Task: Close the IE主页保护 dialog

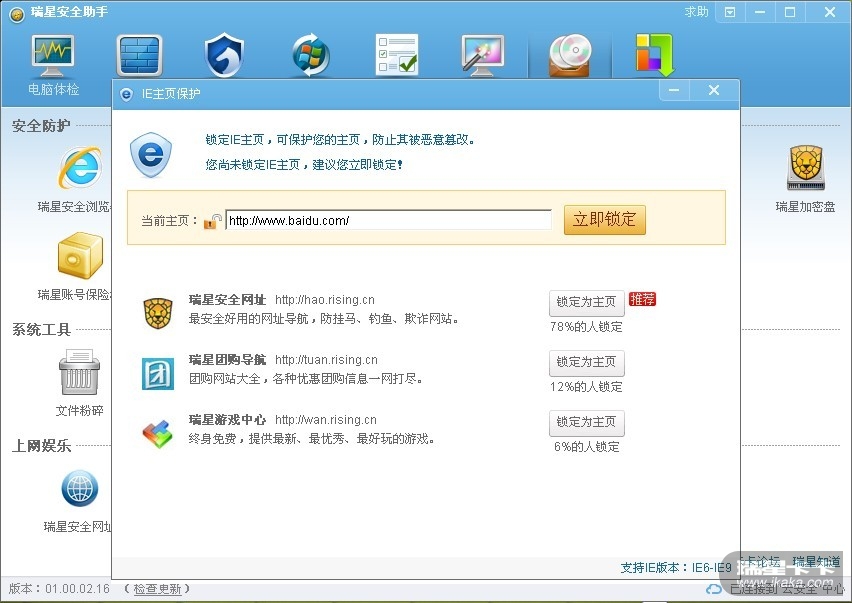Action: pos(714,91)
